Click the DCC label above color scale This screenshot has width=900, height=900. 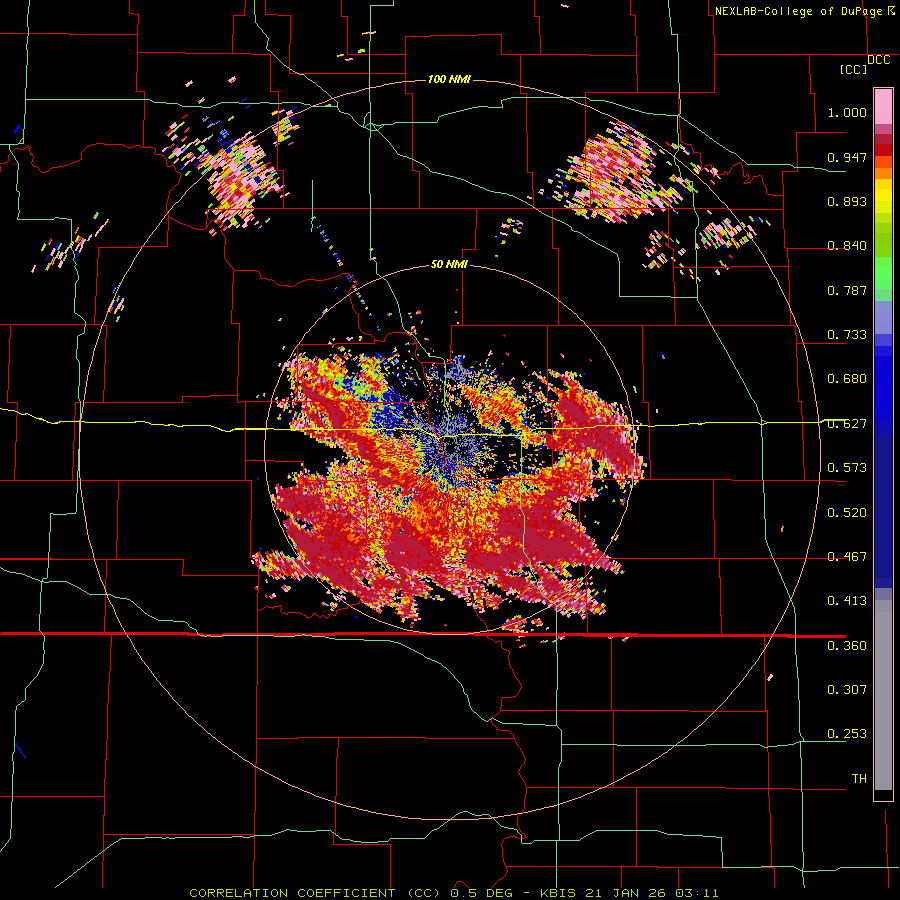coord(878,60)
